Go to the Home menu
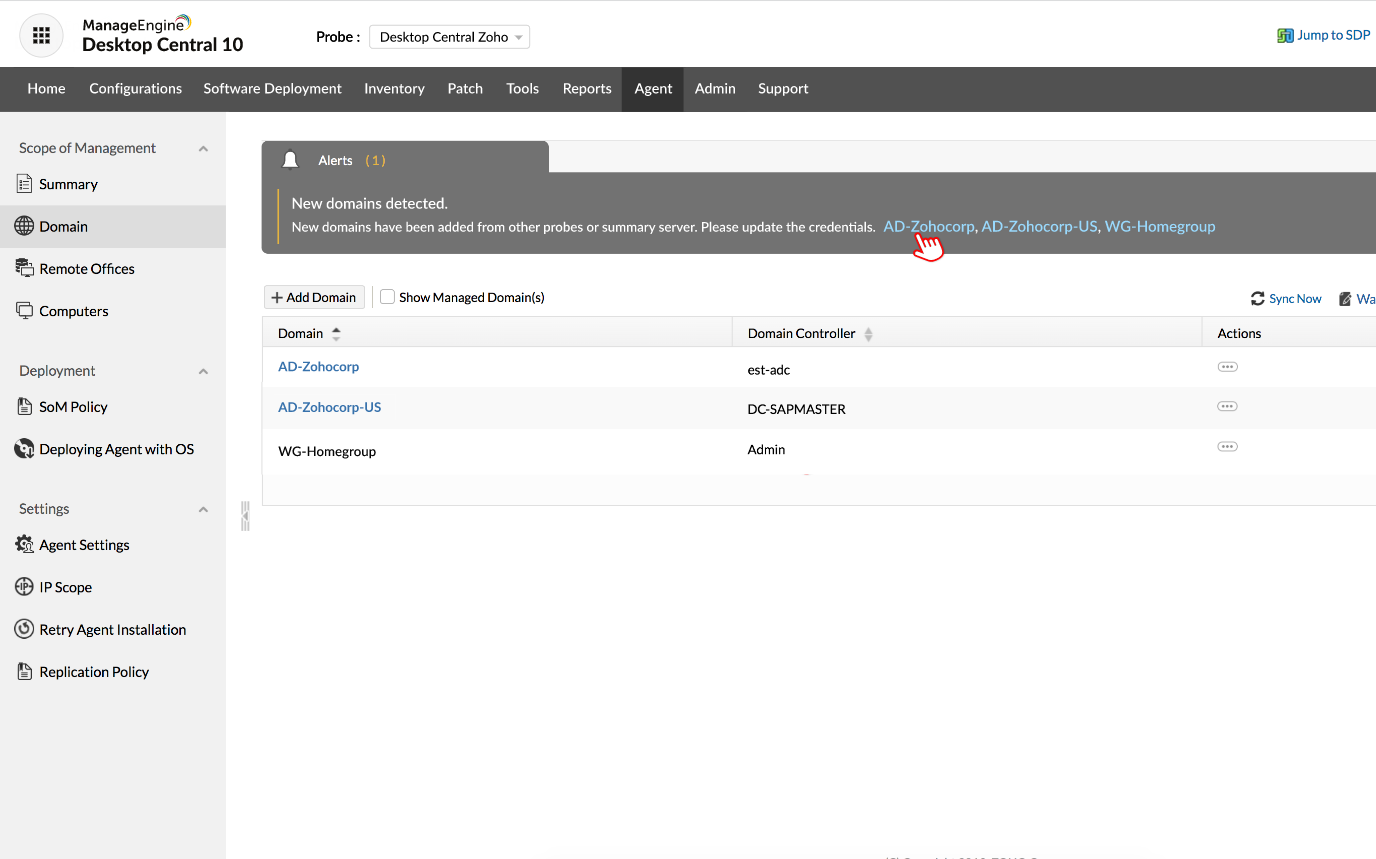This screenshot has height=859, width=1376. (46, 89)
